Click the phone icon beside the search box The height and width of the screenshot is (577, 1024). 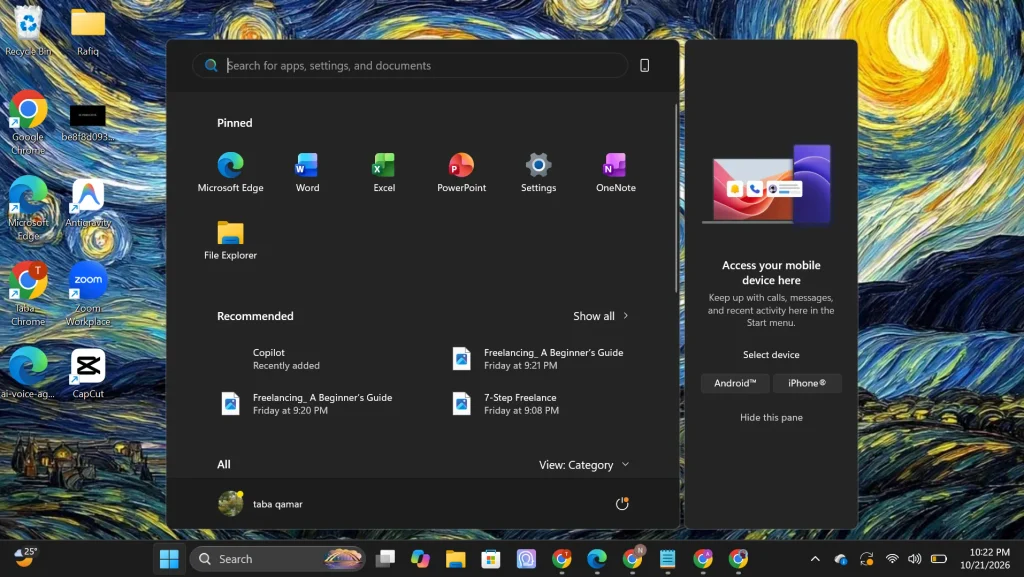tap(644, 65)
